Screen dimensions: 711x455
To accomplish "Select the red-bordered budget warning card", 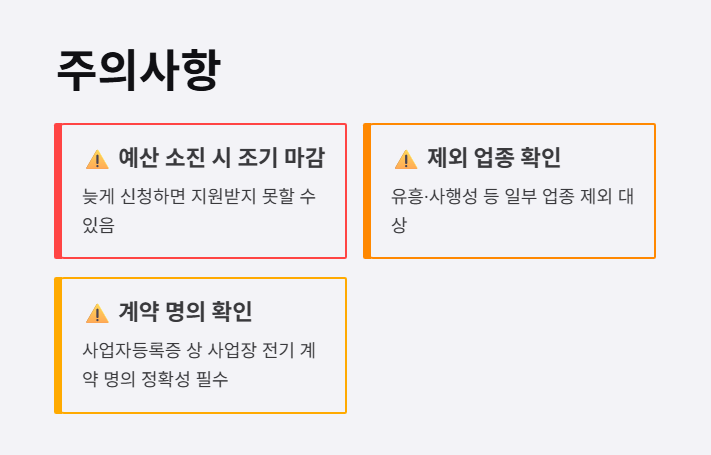I will 200,191.
